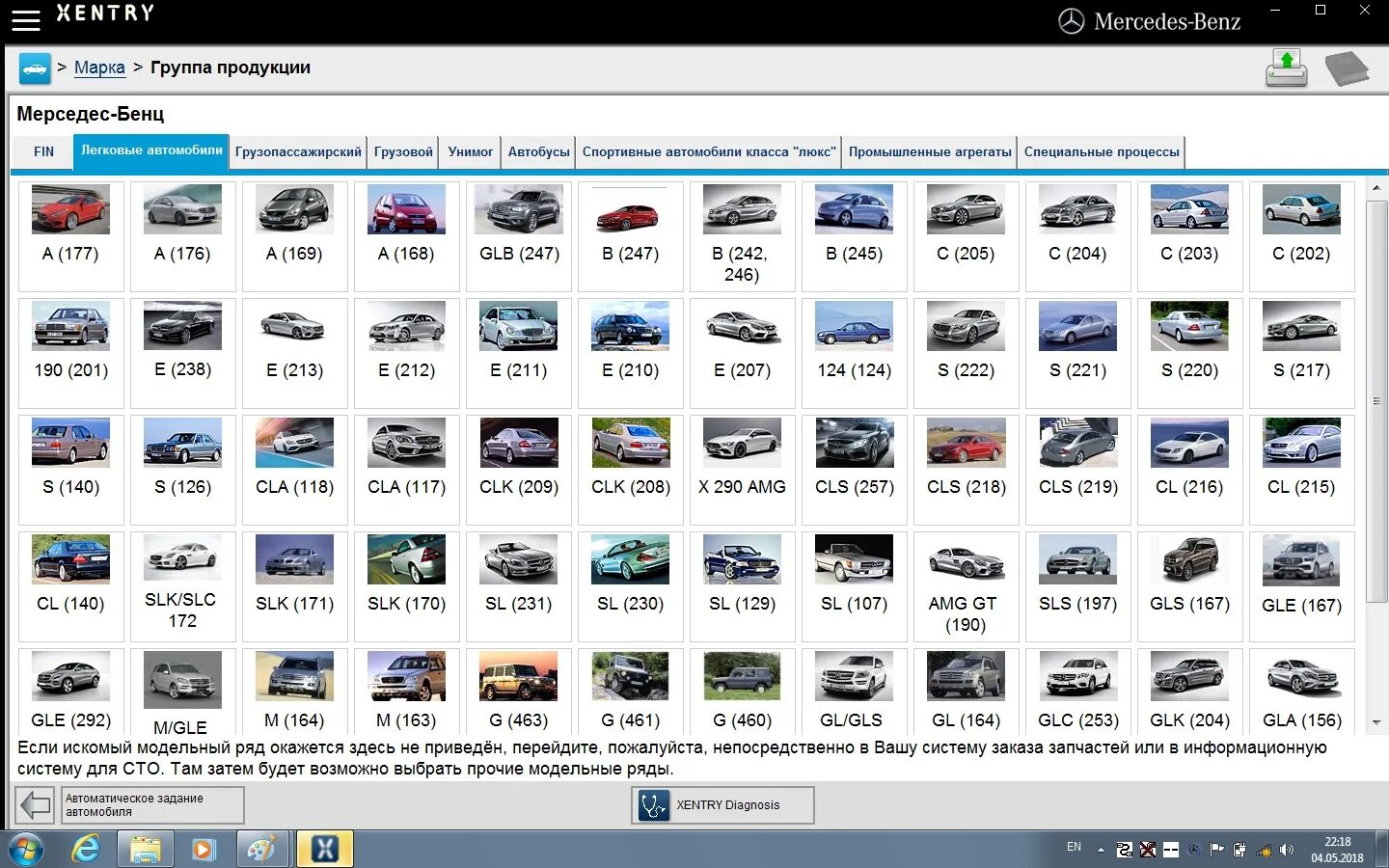Click the model list scrollbar up arrow
Viewport: 1389px width, 868px height.
[x=1376, y=188]
